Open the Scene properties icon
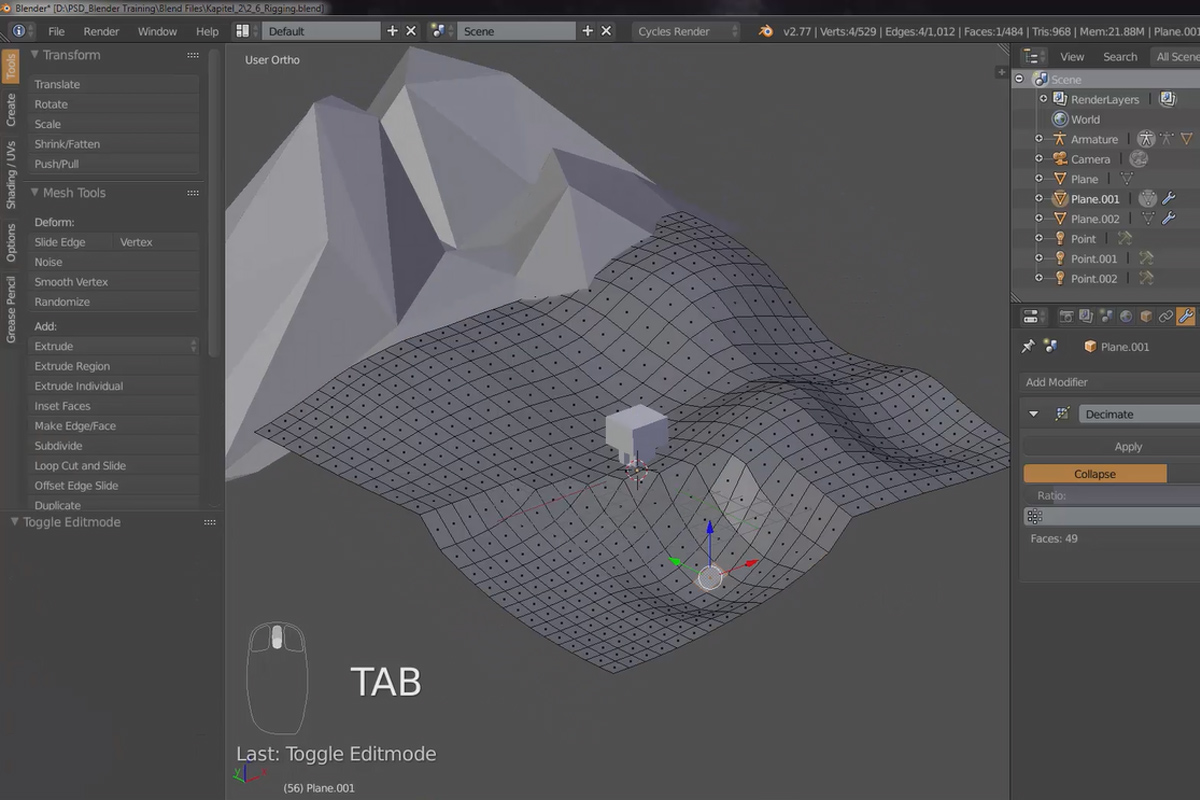1200x800 pixels. pyautogui.click(x=1106, y=317)
